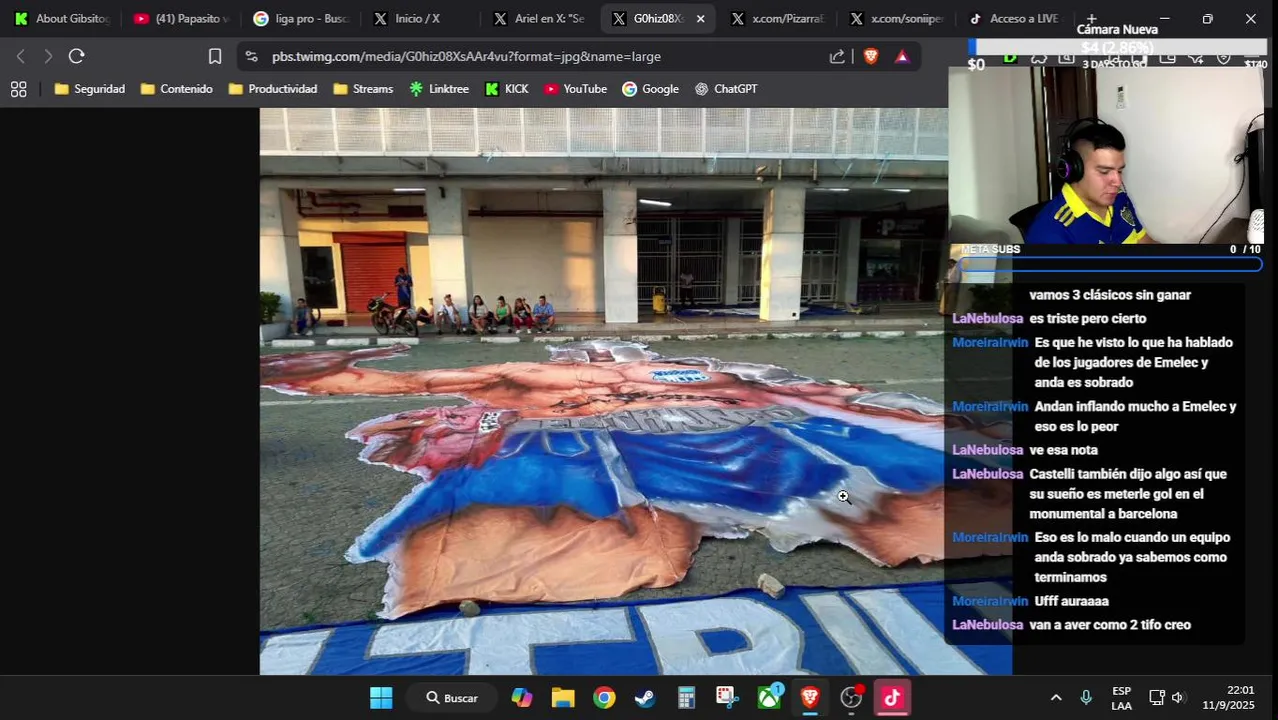Open Google Chrome from the taskbar
This screenshot has width=1278, height=720.
[604, 698]
